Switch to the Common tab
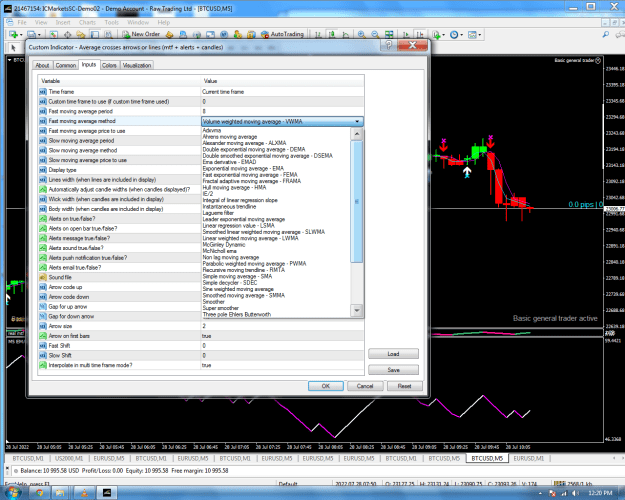The image size is (625, 500). coord(66,65)
